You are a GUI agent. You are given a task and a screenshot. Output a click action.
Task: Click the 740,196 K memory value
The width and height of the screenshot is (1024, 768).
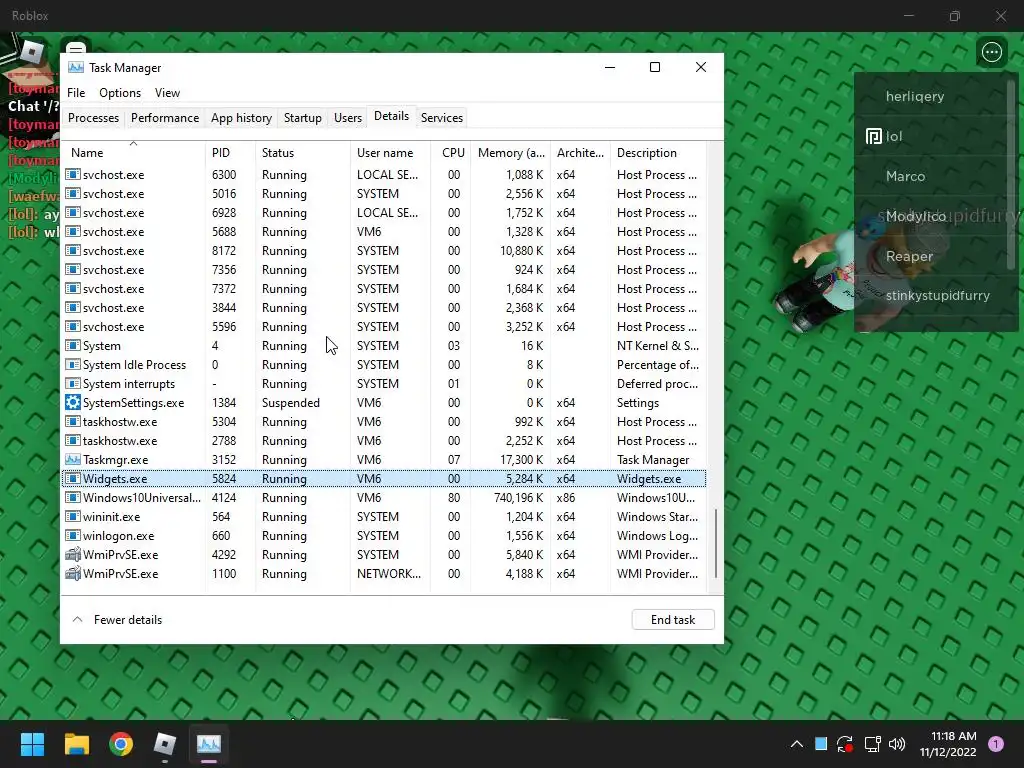click(x=521, y=498)
